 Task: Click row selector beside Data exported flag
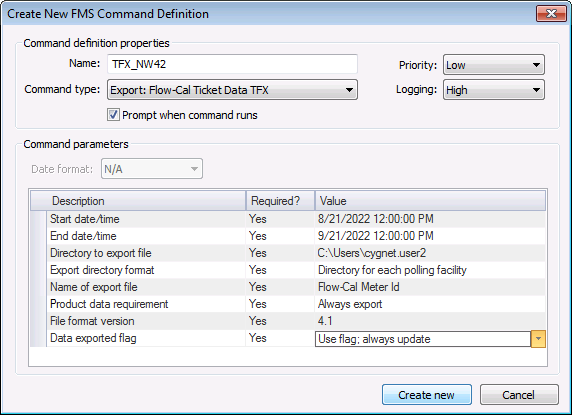(38, 338)
